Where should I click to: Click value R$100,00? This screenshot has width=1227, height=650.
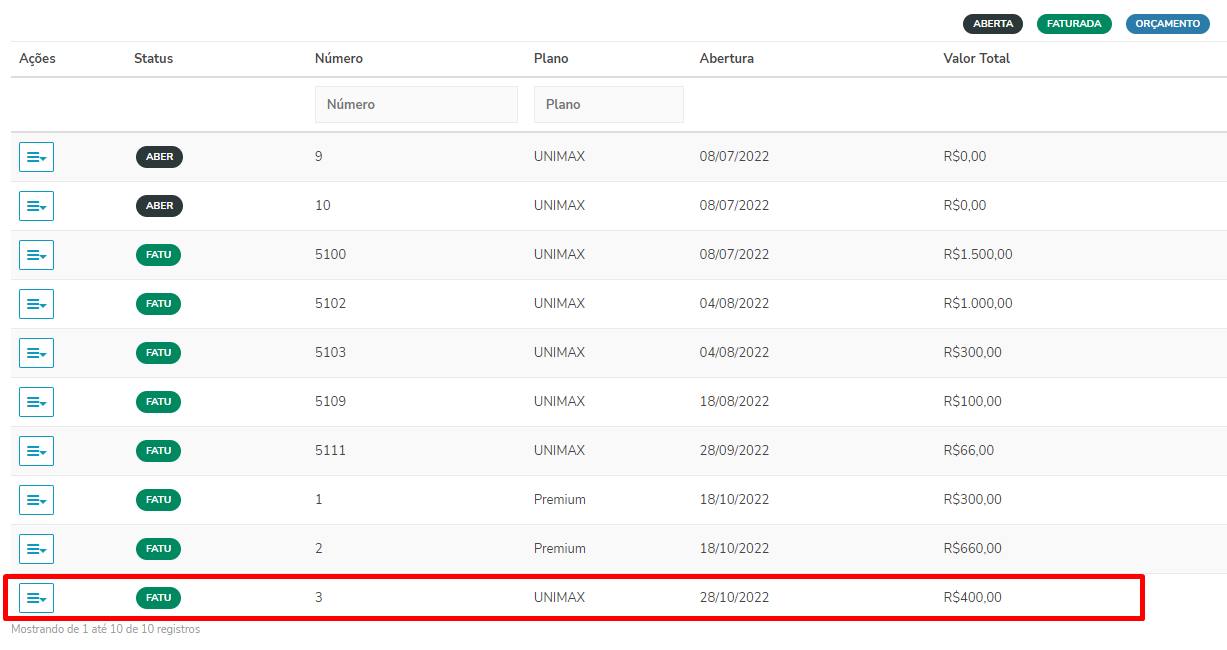(x=972, y=402)
